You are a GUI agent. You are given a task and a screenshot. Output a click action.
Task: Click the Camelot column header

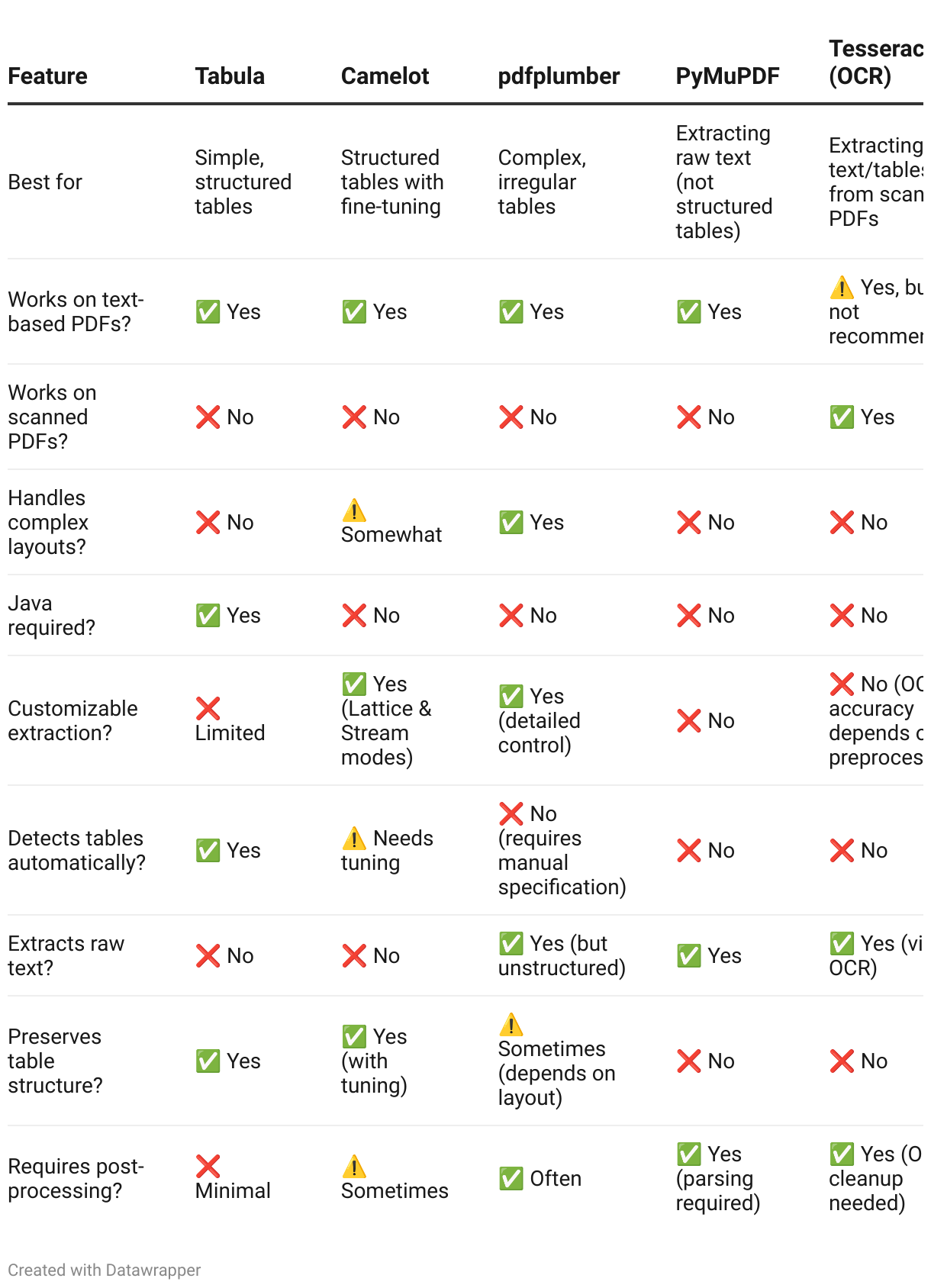[x=385, y=76]
